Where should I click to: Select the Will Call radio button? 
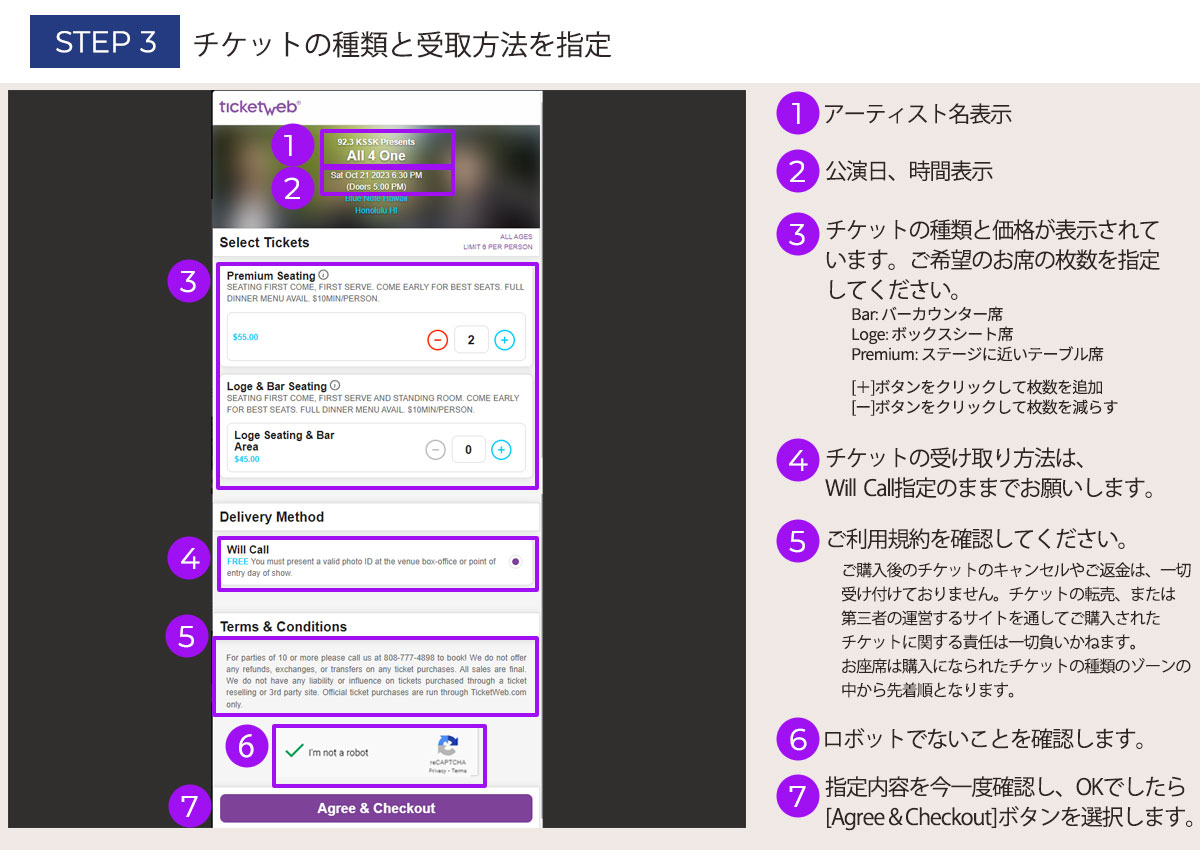coord(515,562)
